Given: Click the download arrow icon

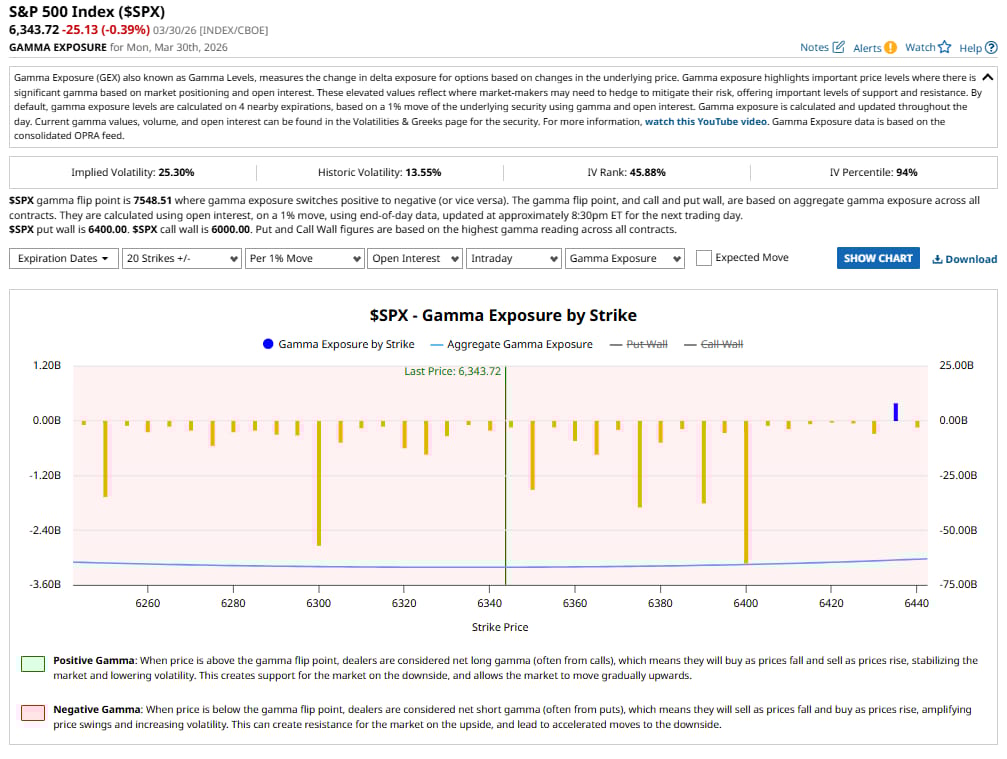Looking at the screenshot, I should point(937,259).
